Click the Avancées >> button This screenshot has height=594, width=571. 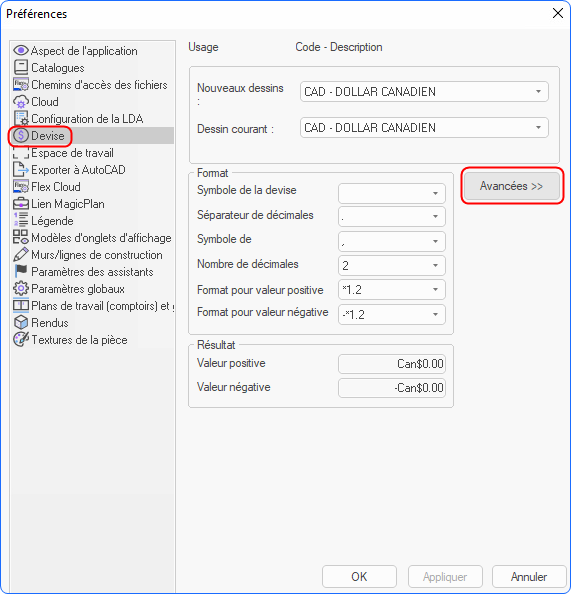[x=512, y=186]
